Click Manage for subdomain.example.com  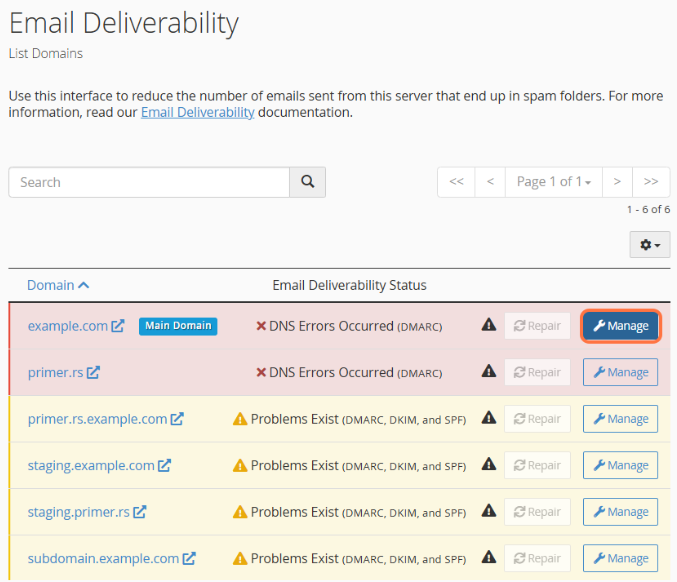620,558
